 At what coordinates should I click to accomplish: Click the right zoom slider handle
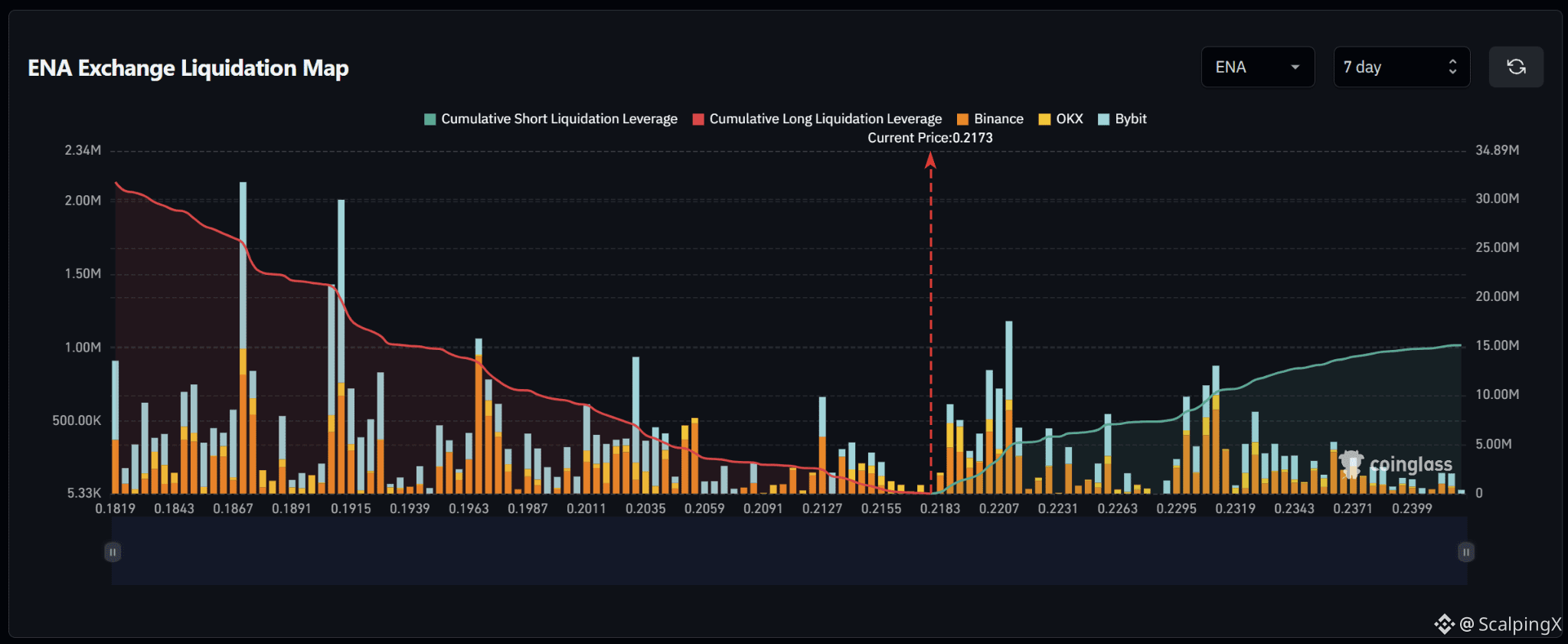click(1466, 552)
